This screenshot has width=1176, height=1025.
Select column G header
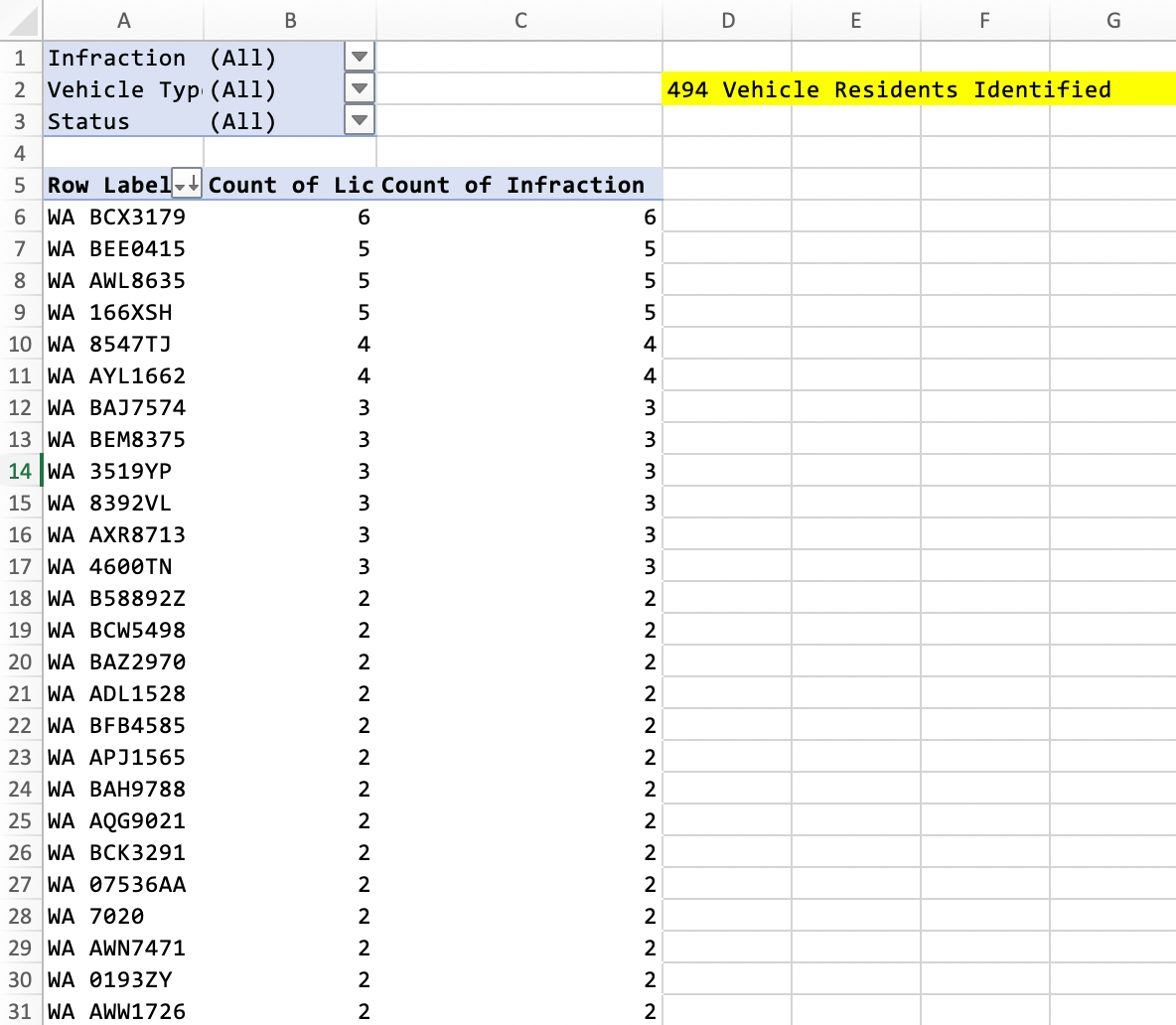(x=1113, y=20)
